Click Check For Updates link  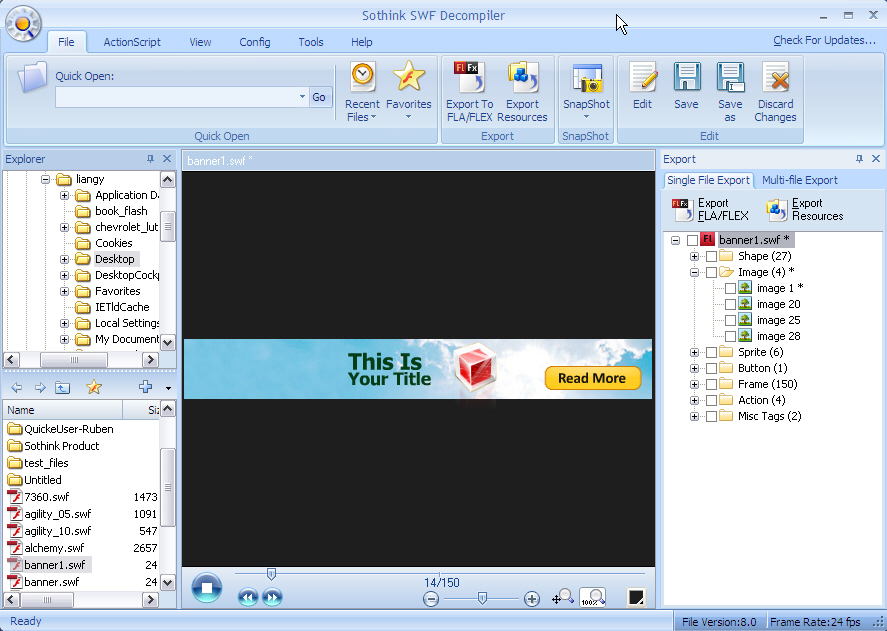824,40
